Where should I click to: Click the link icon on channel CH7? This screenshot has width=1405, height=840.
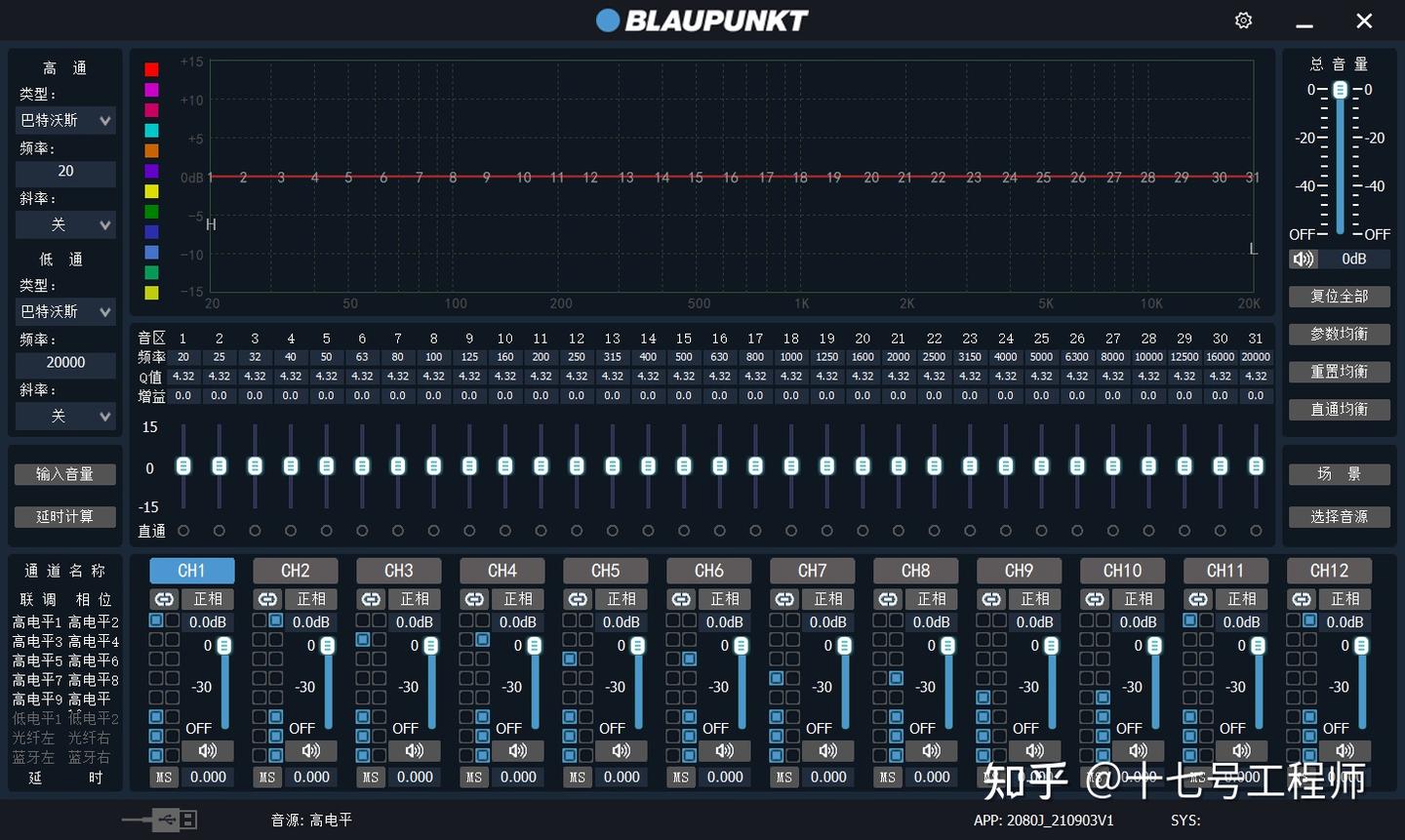click(x=783, y=598)
